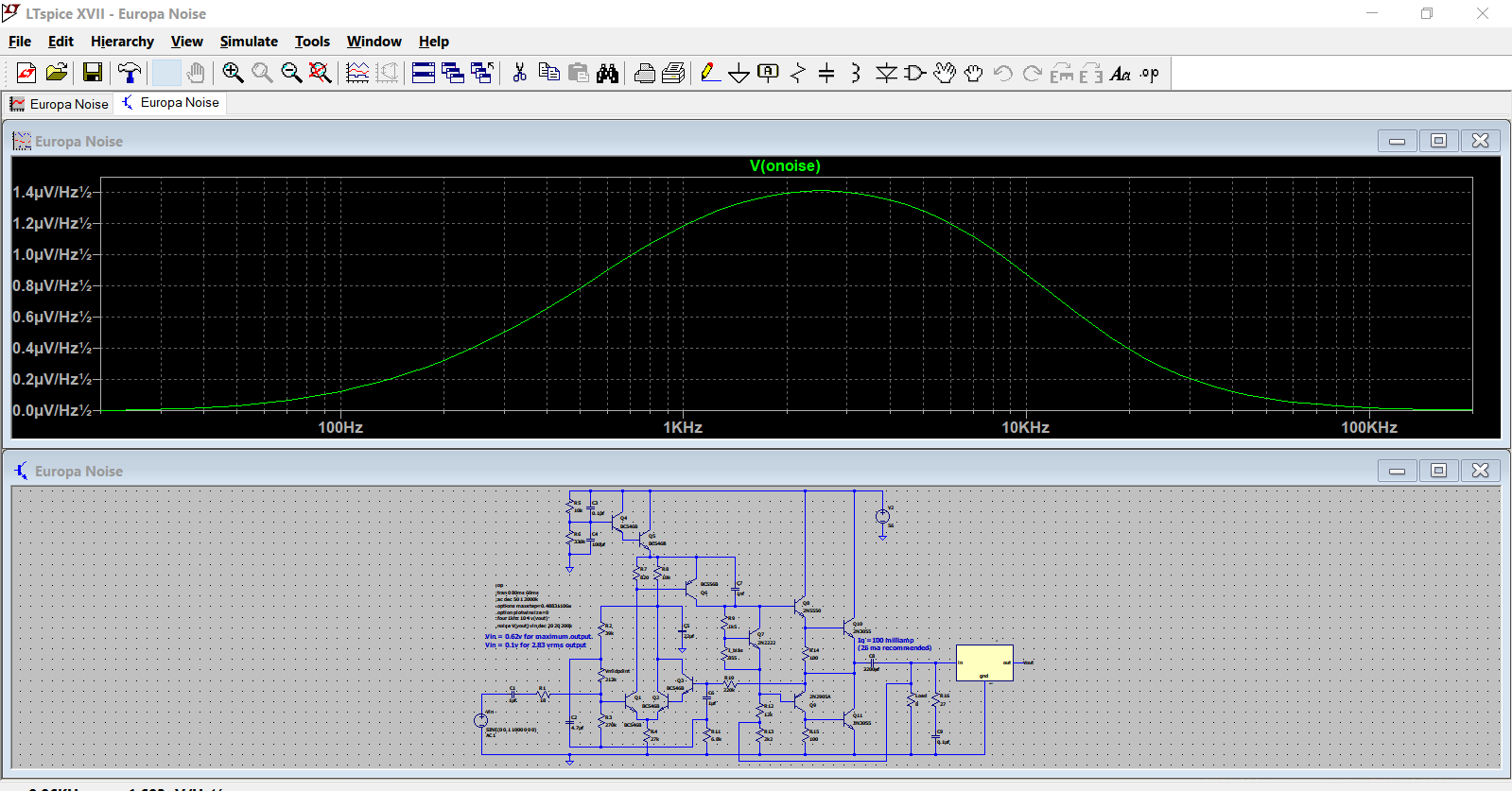Cascade windows using the toolbar icon
1512x791 pixels.
(453, 73)
